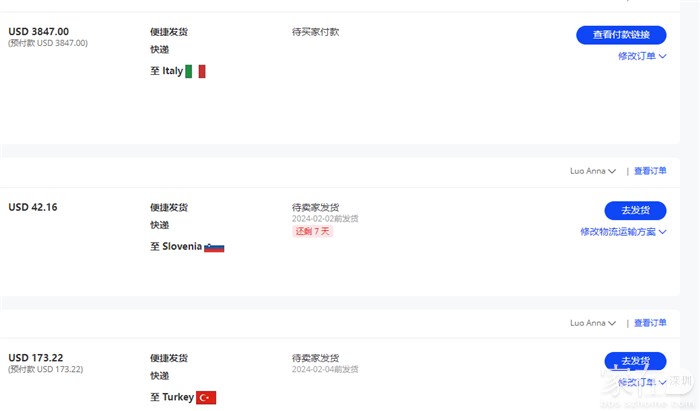Click the red 还剩 7 天 badge
The height and width of the screenshot is (411, 700).
[x=312, y=232]
